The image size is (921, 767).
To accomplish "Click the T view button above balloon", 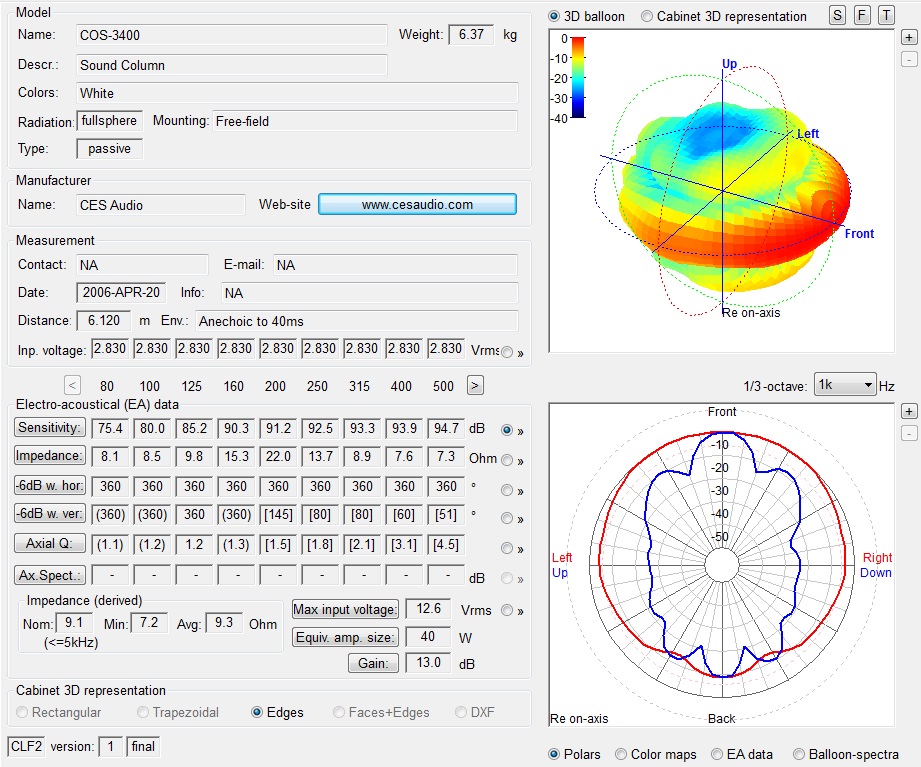I will tap(886, 16).
